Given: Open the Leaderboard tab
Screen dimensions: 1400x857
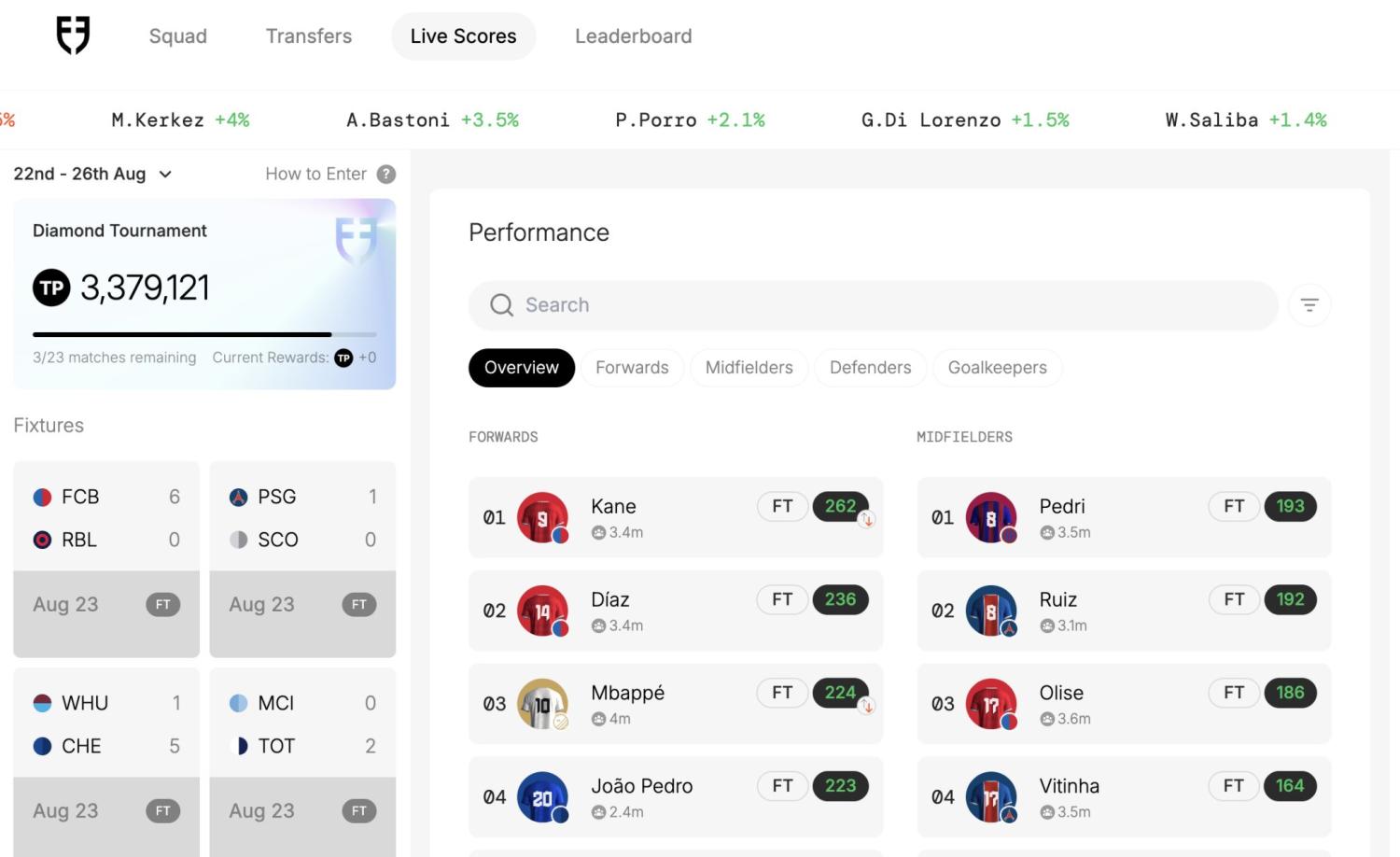Looking at the screenshot, I should click(634, 36).
